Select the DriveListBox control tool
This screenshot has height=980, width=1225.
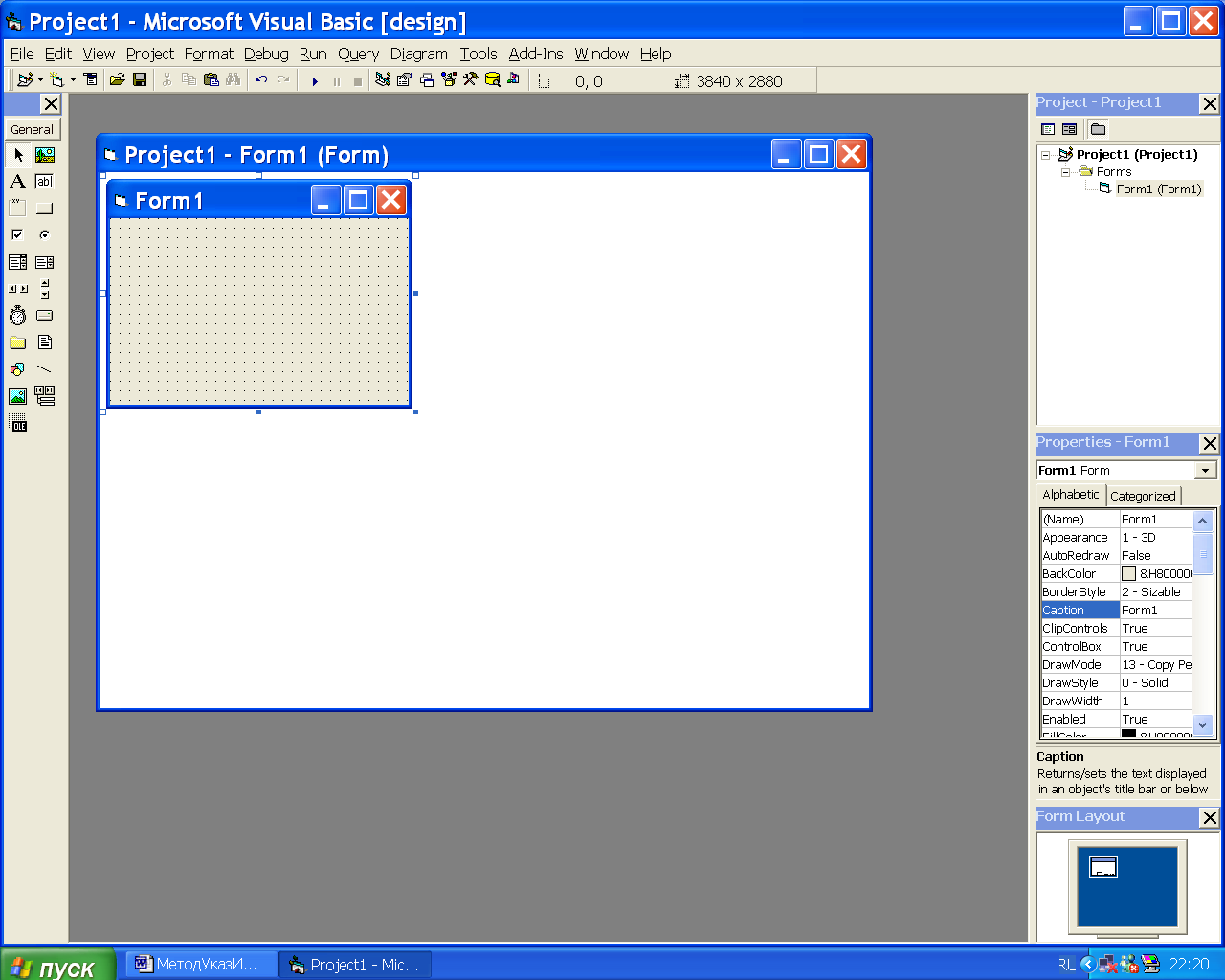point(45,316)
